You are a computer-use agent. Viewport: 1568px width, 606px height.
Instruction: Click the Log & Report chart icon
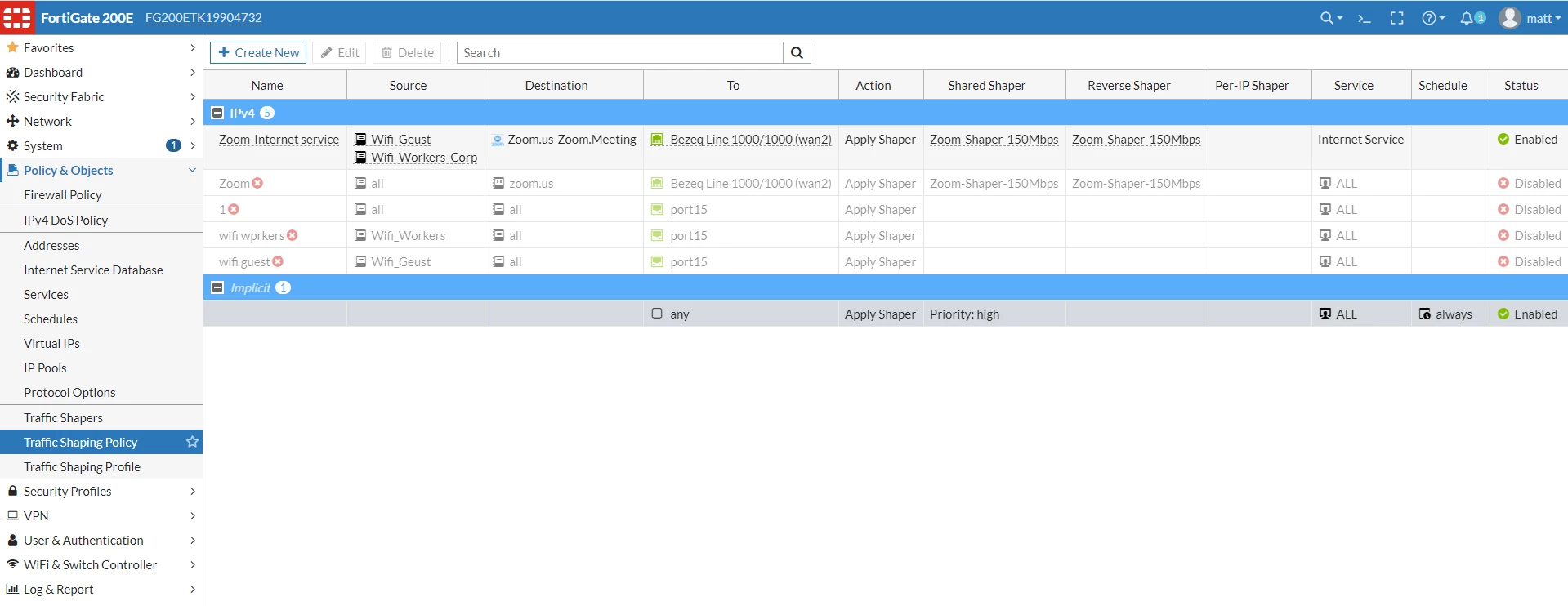click(x=12, y=589)
